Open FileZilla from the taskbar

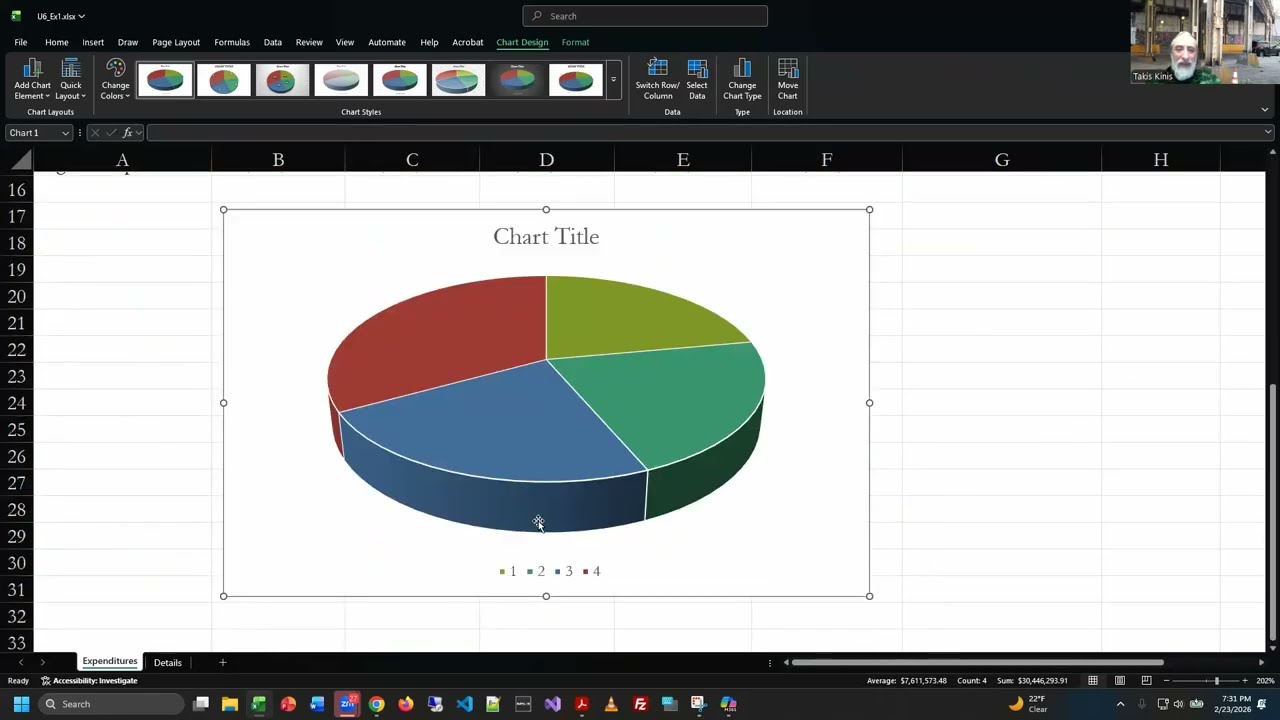640,704
